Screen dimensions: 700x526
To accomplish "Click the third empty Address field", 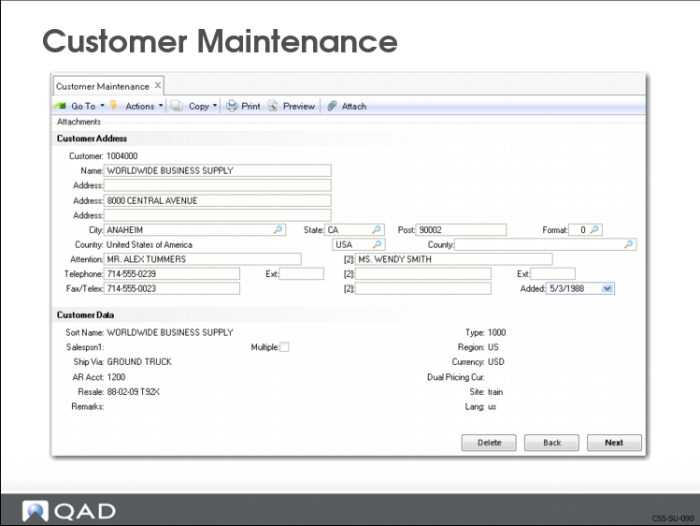I will [217, 215].
